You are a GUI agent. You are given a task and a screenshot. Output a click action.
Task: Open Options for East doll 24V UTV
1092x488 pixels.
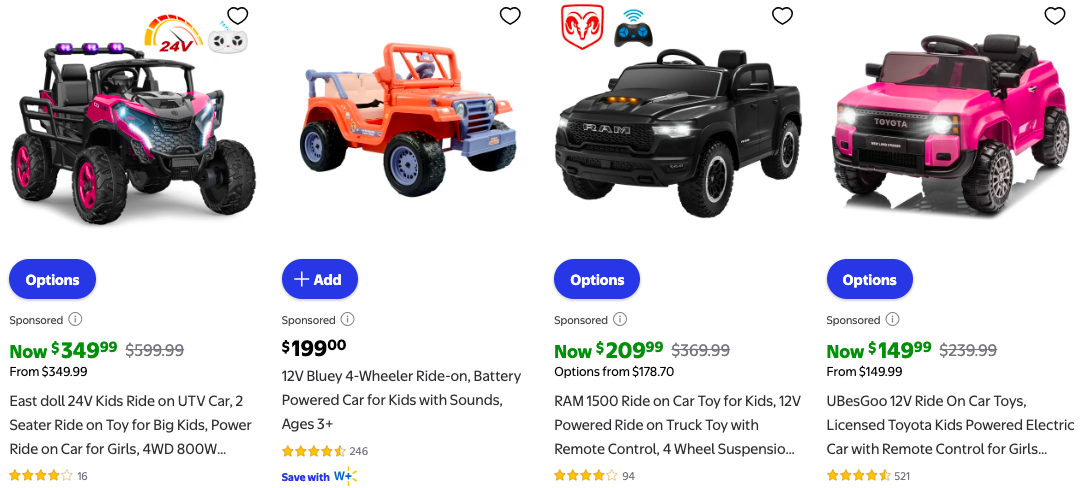coord(52,280)
